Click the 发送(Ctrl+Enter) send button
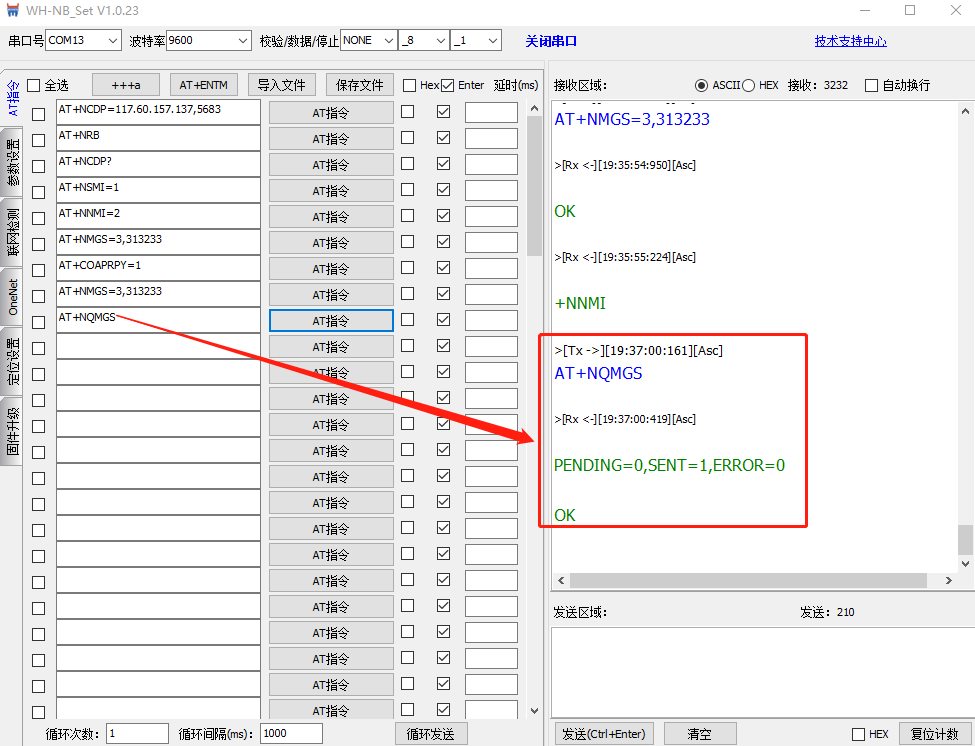975x746 pixels. point(604,734)
